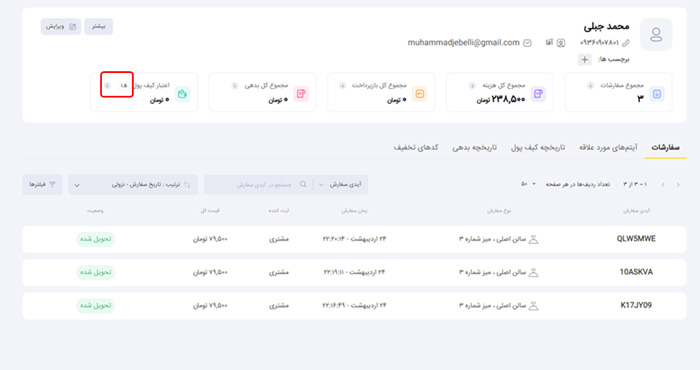Click the بیشتر more button
The image size is (700, 370).
(x=99, y=27)
